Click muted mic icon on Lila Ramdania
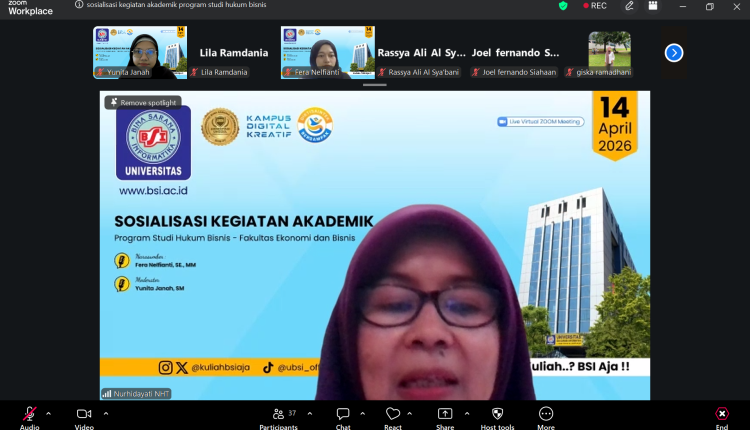Screen dimensions: 750x430 click(194, 72)
